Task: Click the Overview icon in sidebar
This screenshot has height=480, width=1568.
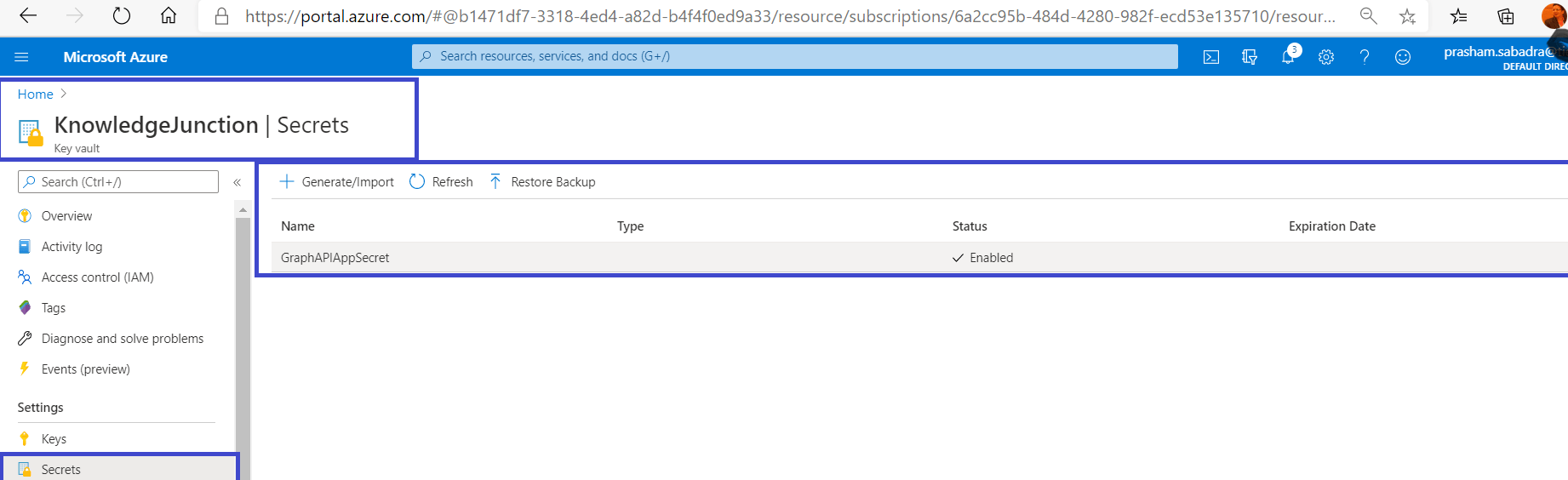Action: click(25, 216)
